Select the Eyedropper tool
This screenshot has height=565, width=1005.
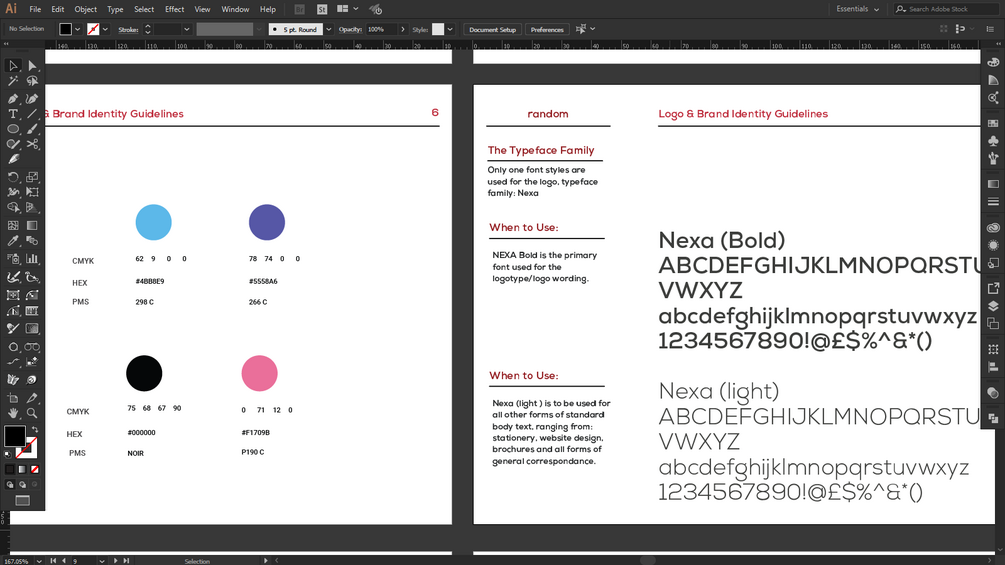pos(13,242)
